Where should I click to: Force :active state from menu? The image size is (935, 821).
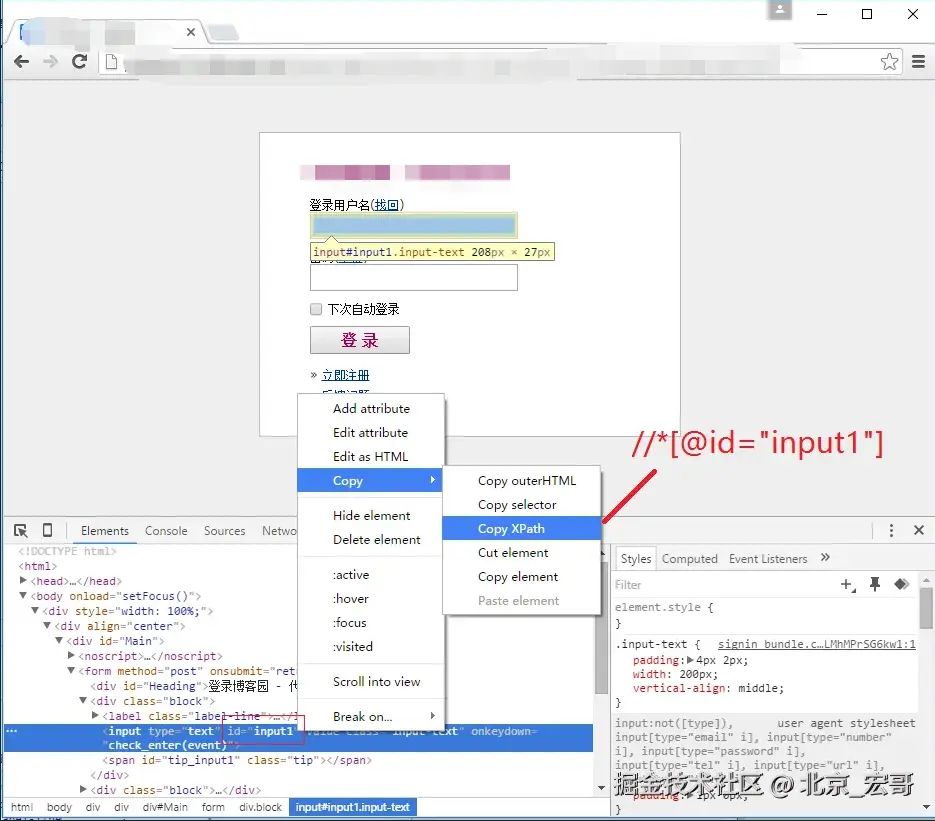pyautogui.click(x=371, y=574)
